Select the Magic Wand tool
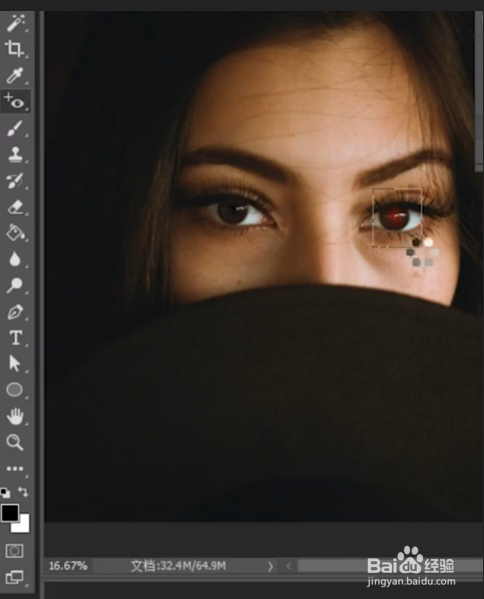Image resolution: width=484 pixels, height=599 pixels. 15,23
